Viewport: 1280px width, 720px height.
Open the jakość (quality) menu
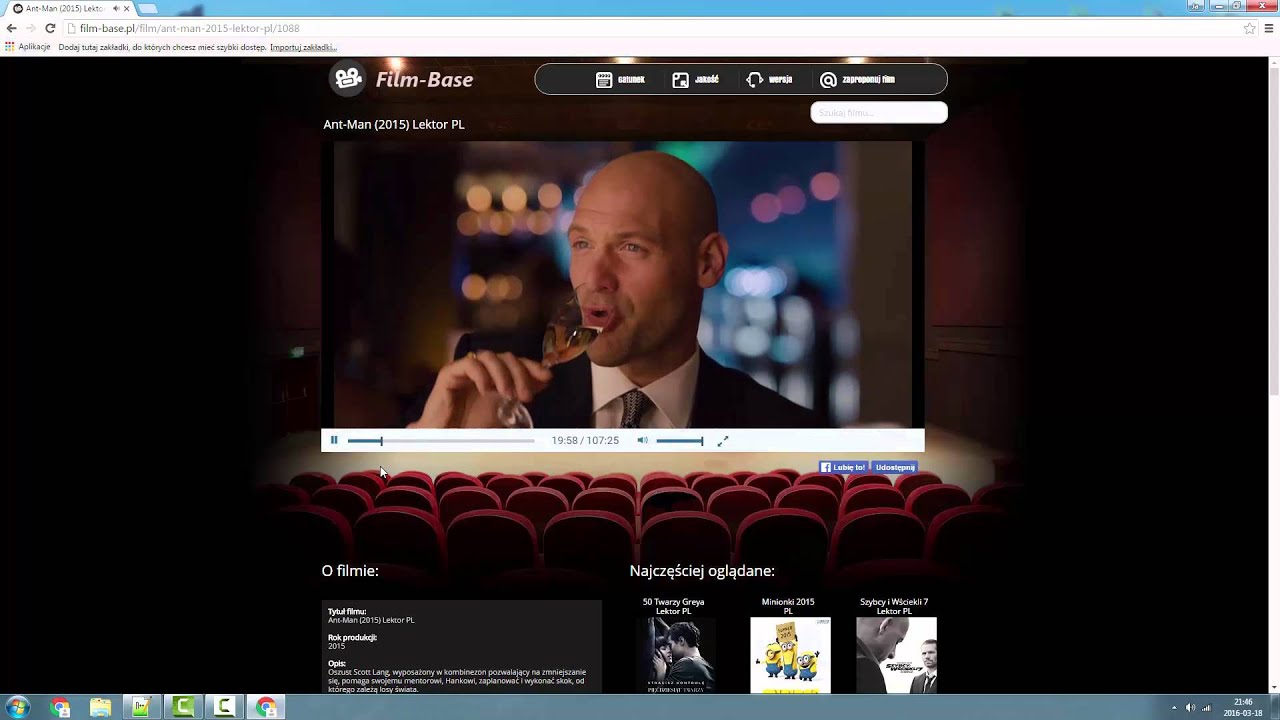(x=695, y=80)
